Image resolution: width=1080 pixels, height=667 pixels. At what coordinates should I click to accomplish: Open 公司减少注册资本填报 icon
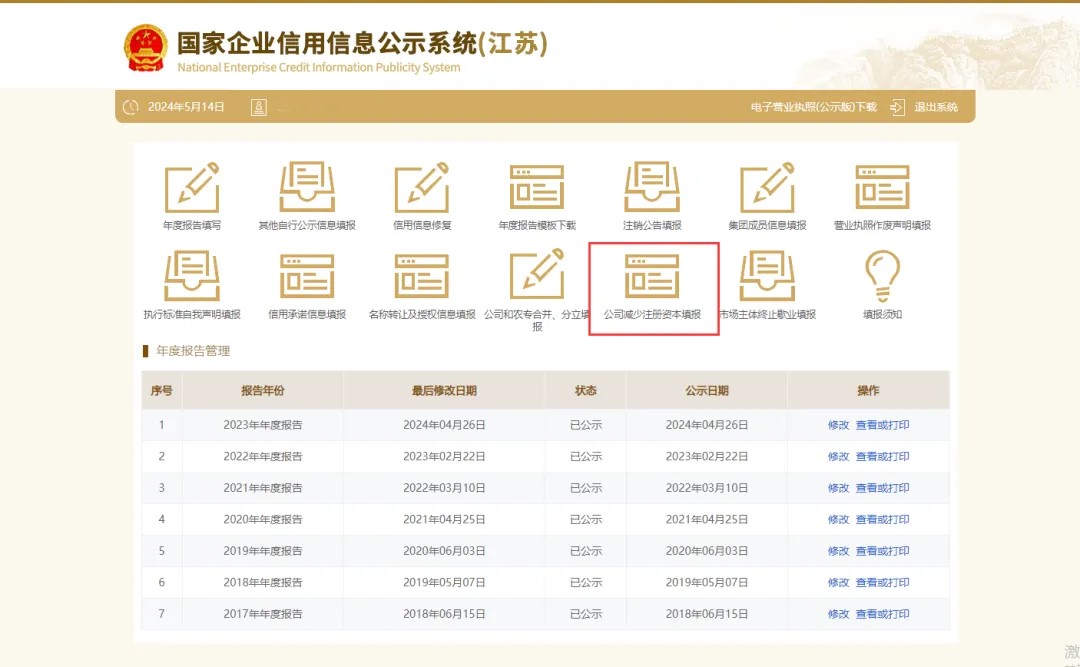pyautogui.click(x=652, y=277)
